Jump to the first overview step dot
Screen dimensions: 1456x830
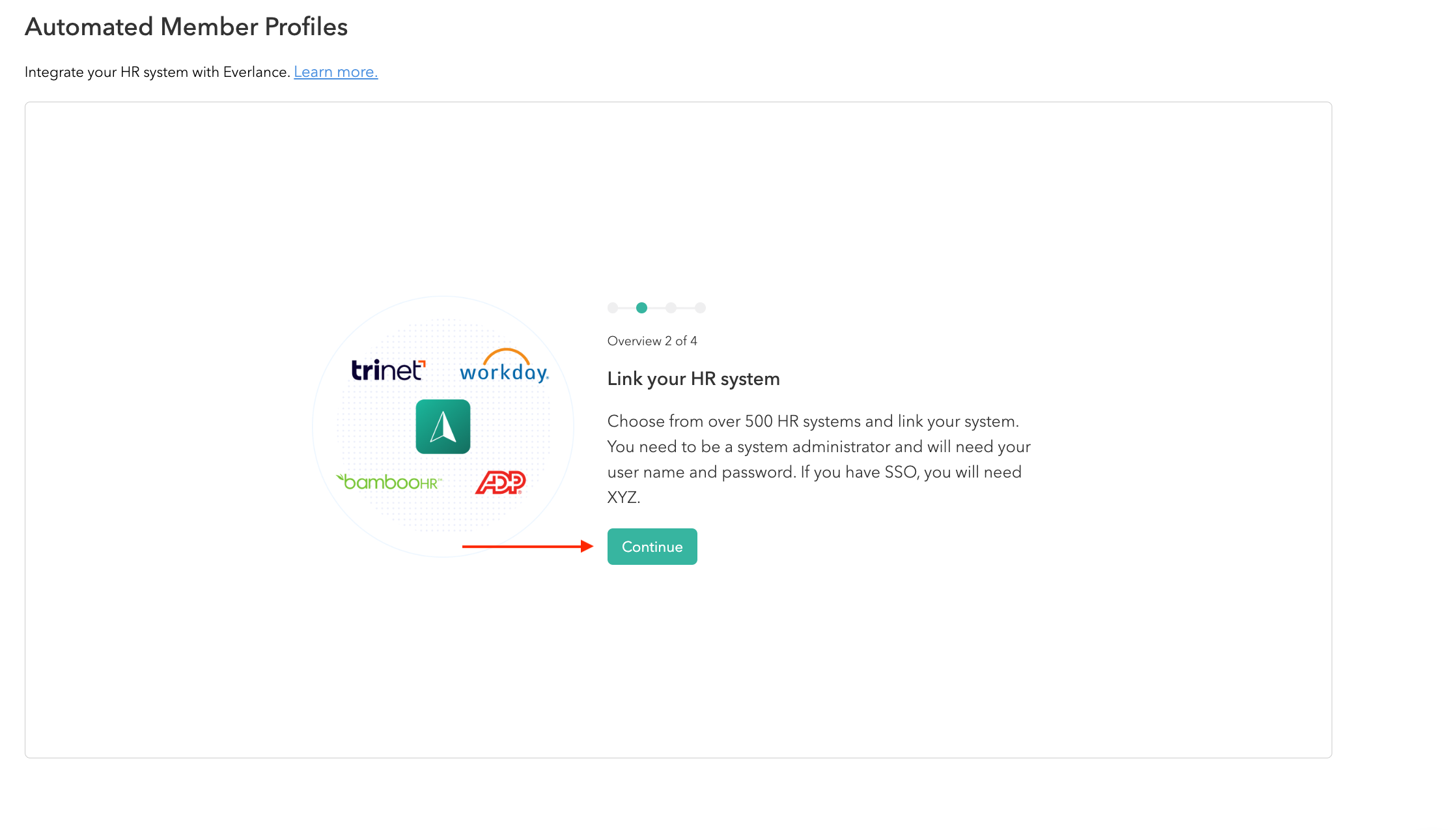(612, 308)
